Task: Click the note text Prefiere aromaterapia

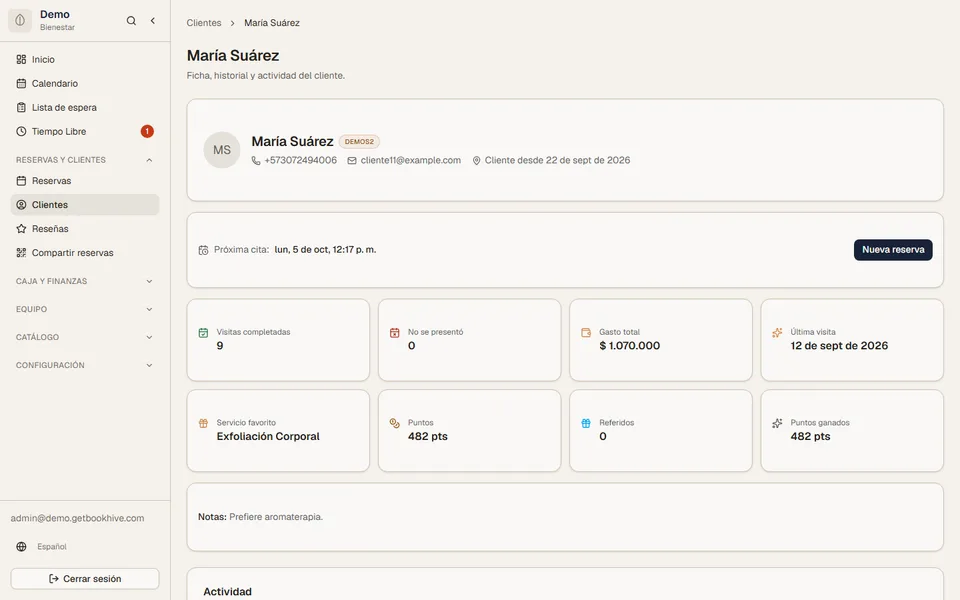Action: coord(276,517)
